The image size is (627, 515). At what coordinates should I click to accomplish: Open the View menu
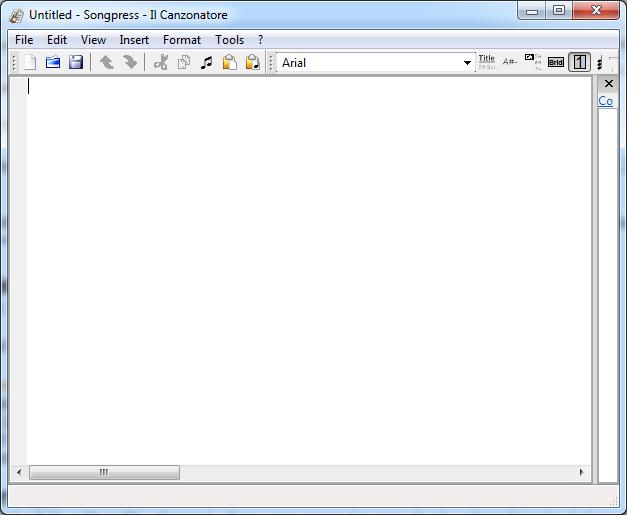point(93,40)
